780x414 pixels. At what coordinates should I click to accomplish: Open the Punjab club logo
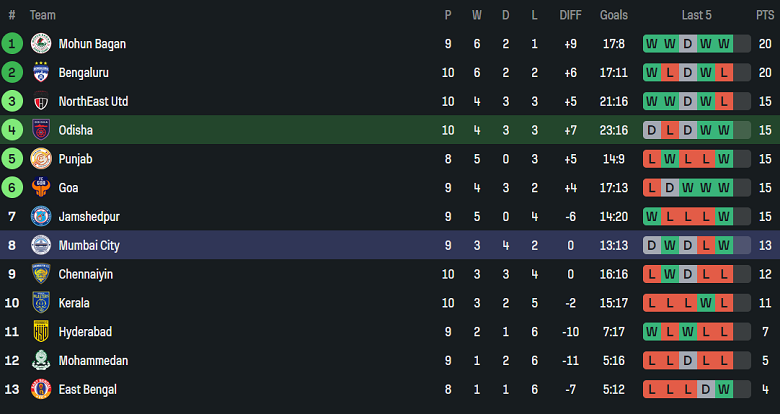click(x=41, y=159)
